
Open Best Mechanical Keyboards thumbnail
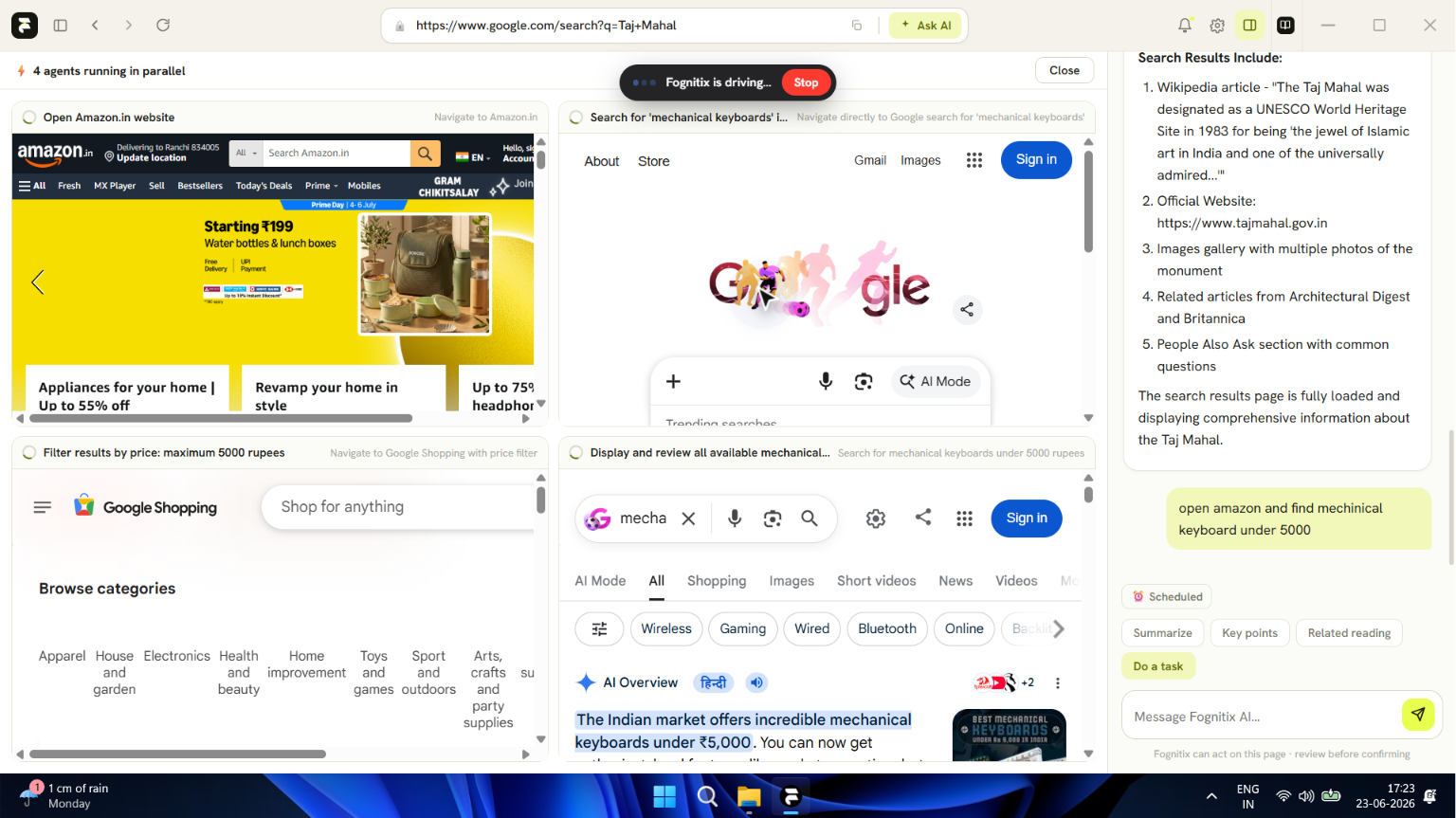1010,735
